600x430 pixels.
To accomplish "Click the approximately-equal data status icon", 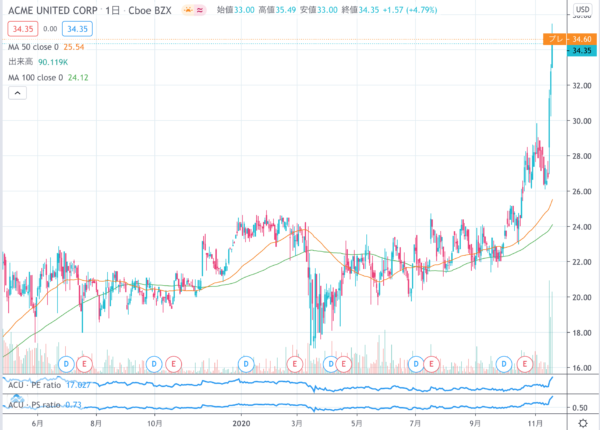I will coord(200,10).
